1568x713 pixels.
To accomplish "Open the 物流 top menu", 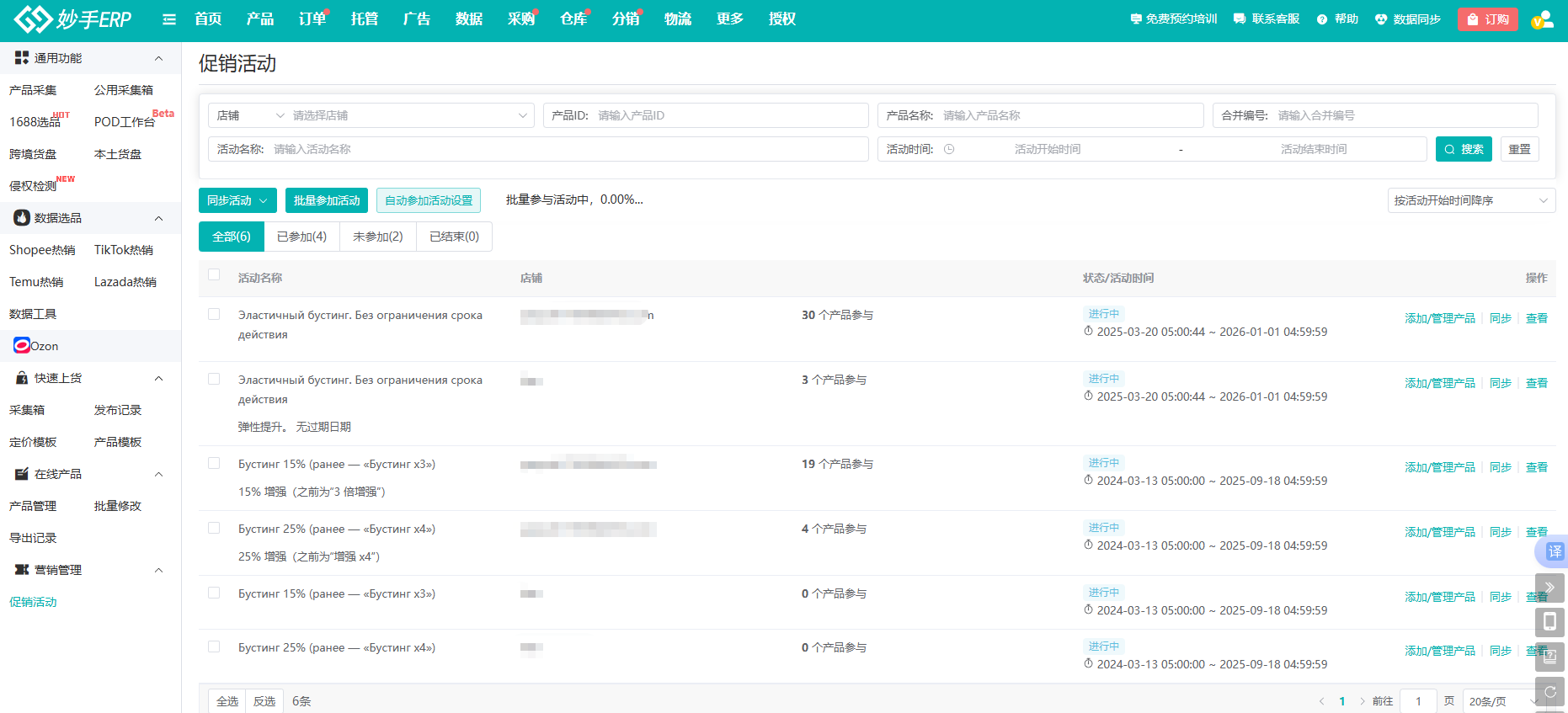I will 677,19.
